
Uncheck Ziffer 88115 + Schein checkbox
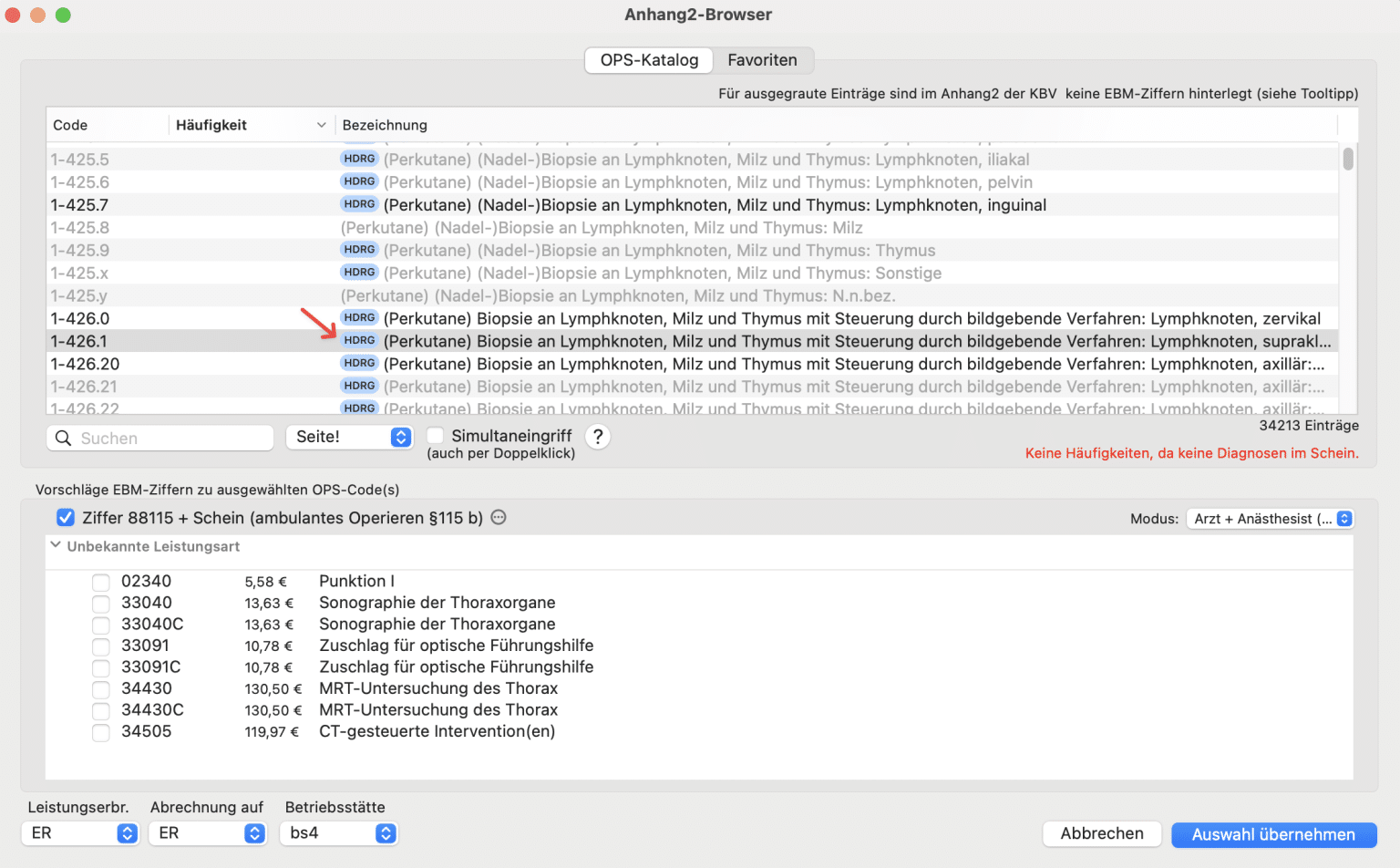click(x=66, y=518)
